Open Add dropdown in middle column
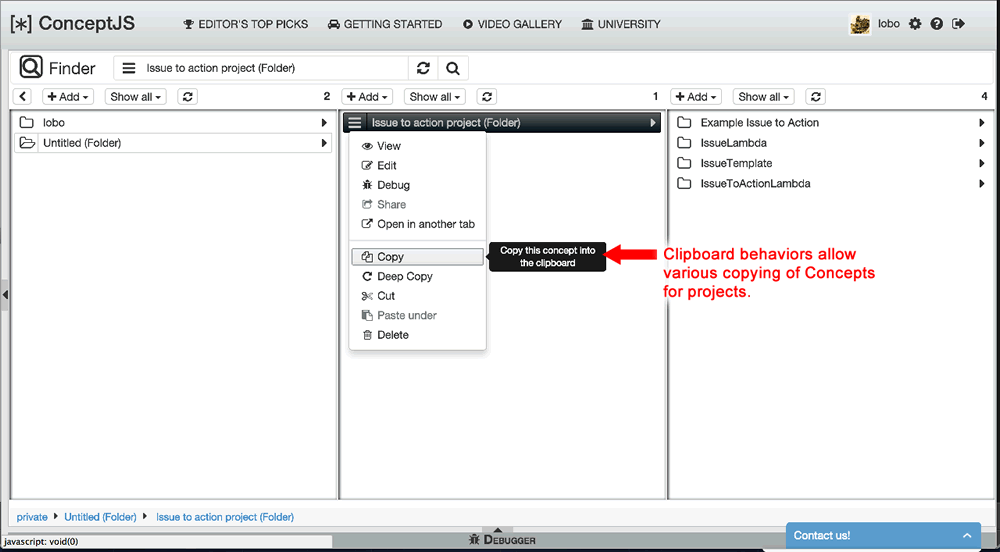Viewport: 1000px width, 552px height. pos(367,97)
